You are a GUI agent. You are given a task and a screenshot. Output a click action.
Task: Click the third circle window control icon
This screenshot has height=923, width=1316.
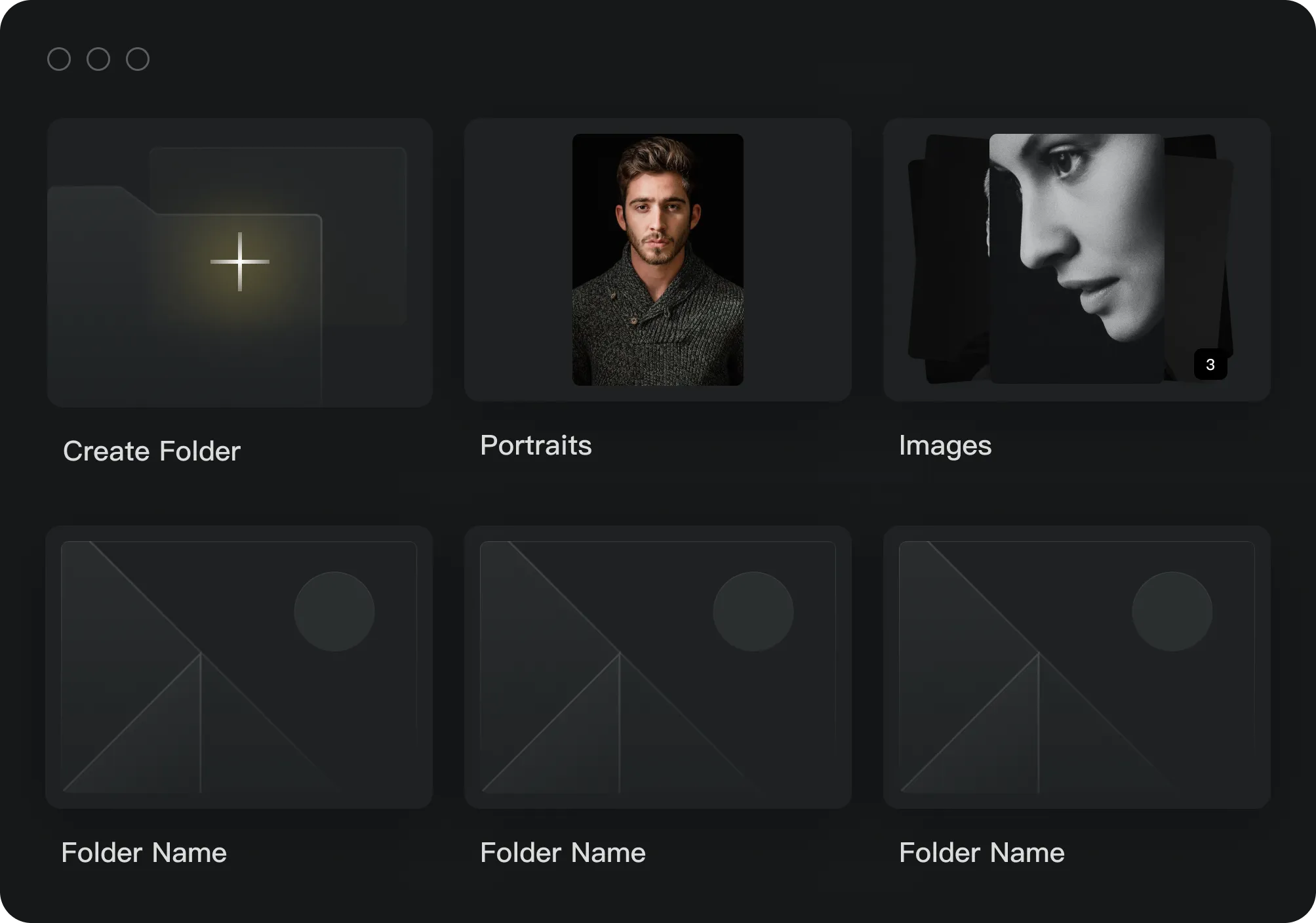(138, 59)
